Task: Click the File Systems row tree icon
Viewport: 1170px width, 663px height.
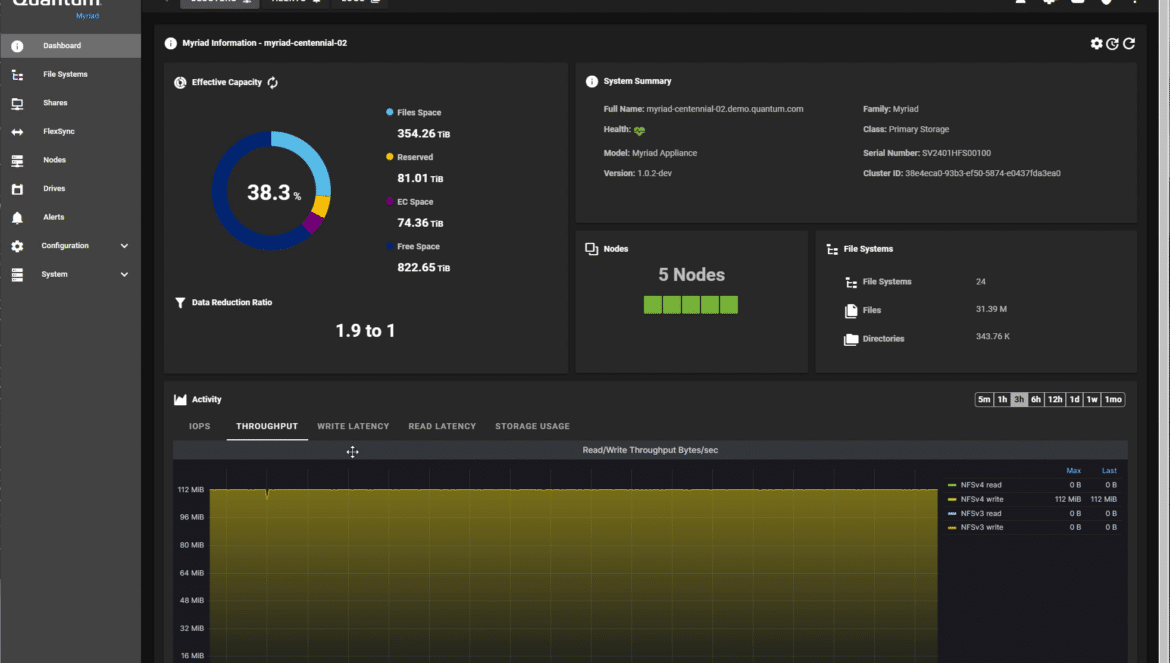Action: [x=851, y=283]
